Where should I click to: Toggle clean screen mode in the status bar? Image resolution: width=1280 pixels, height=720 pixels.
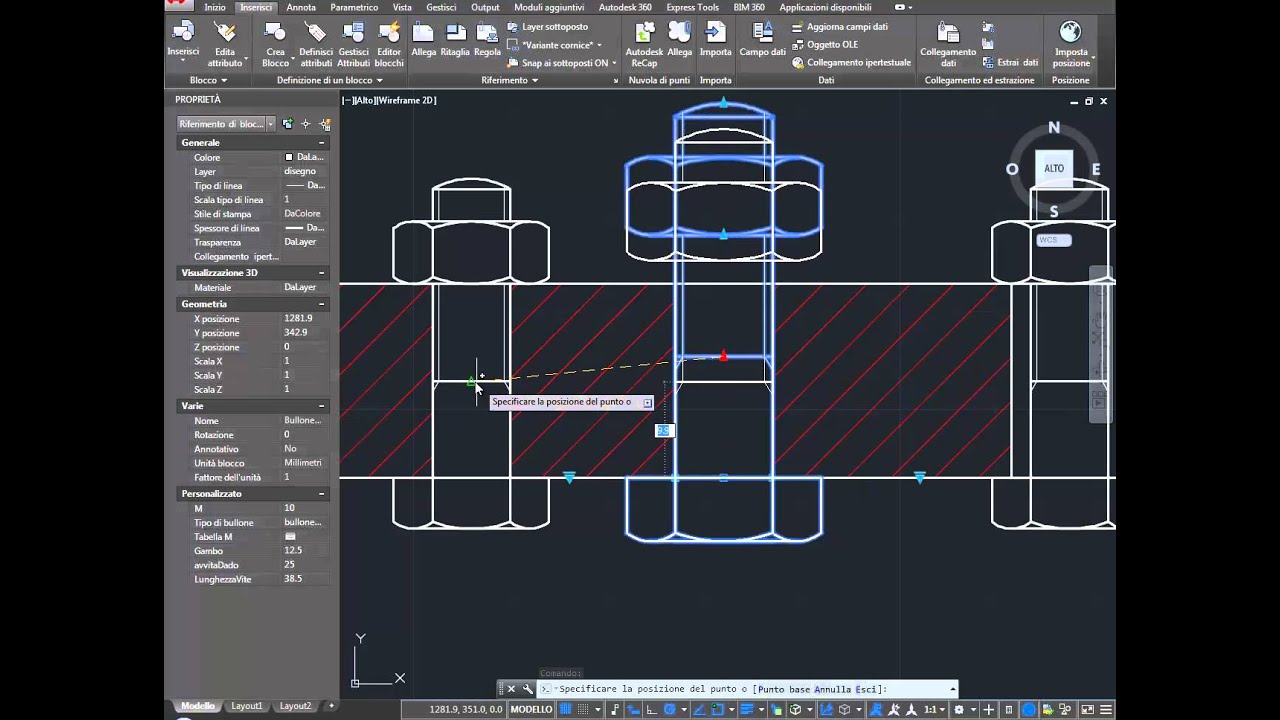(x=1087, y=710)
